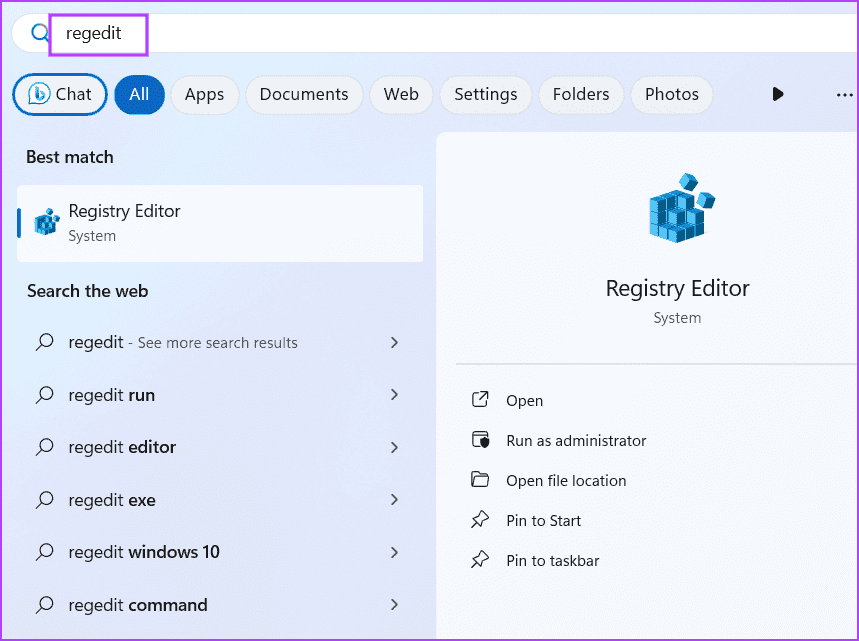Switch to the Documents filter tab

[x=304, y=94]
